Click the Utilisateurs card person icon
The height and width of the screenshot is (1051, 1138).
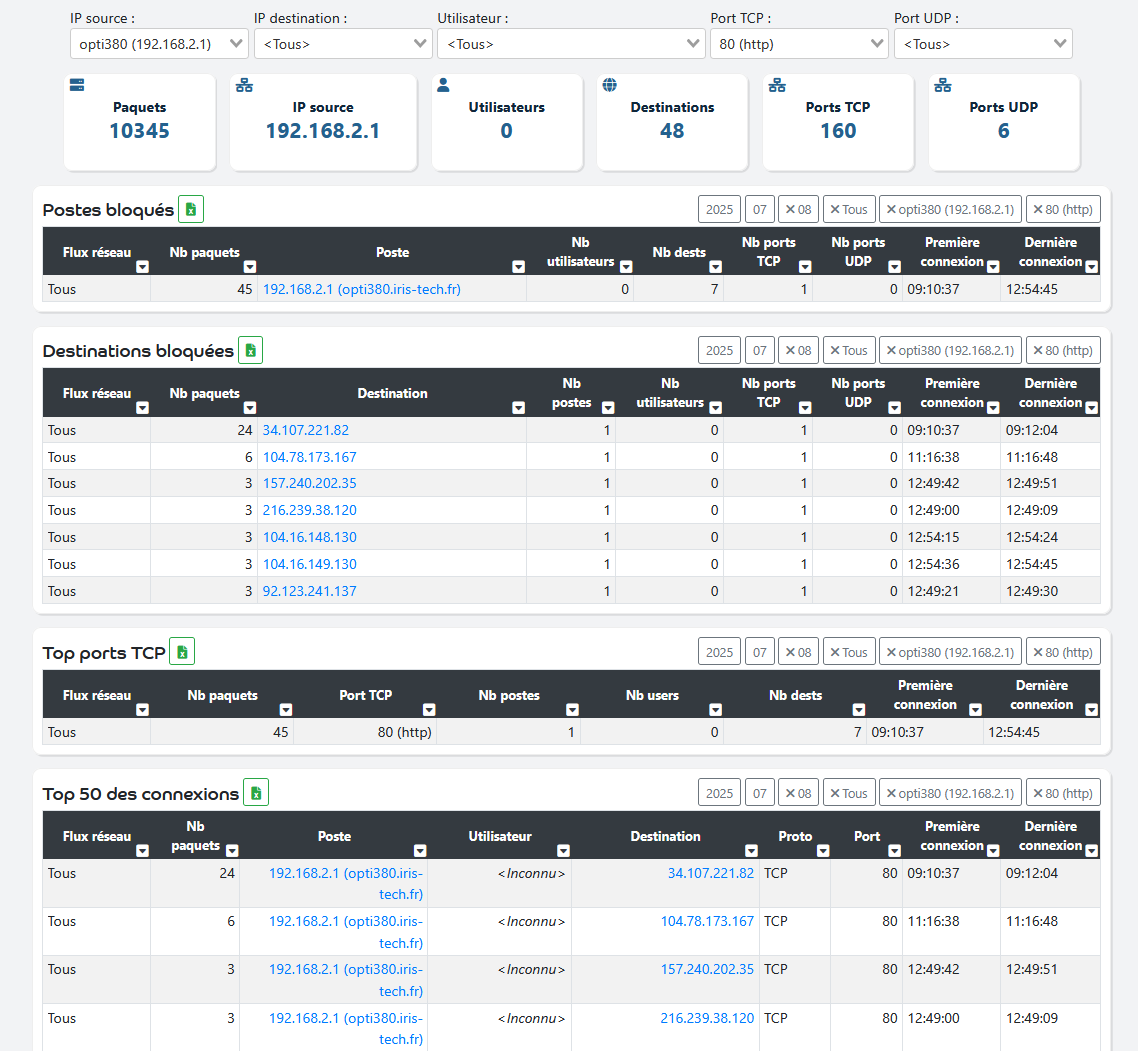coord(443,85)
